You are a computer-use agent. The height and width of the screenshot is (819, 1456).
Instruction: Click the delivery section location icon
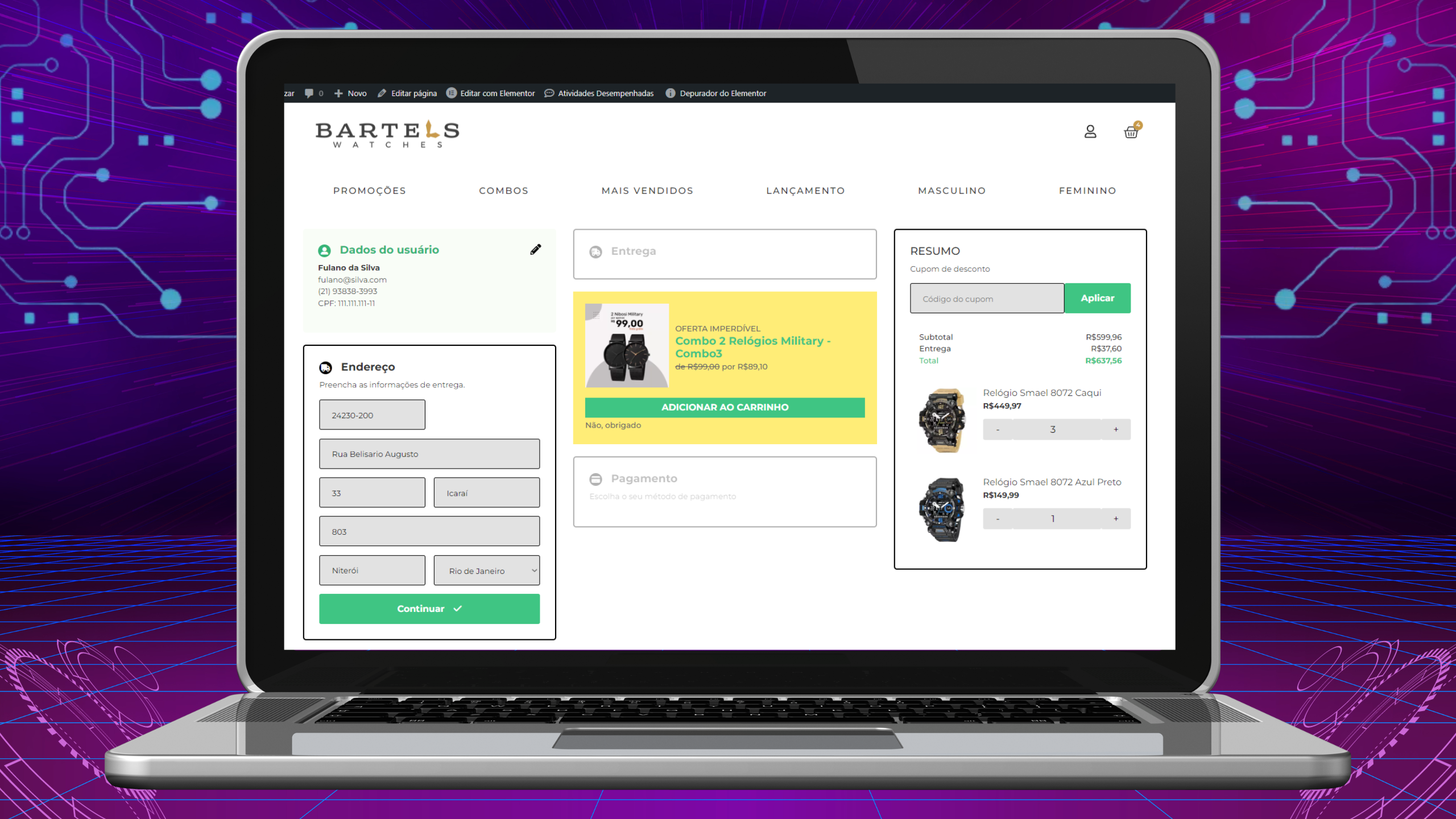596,250
